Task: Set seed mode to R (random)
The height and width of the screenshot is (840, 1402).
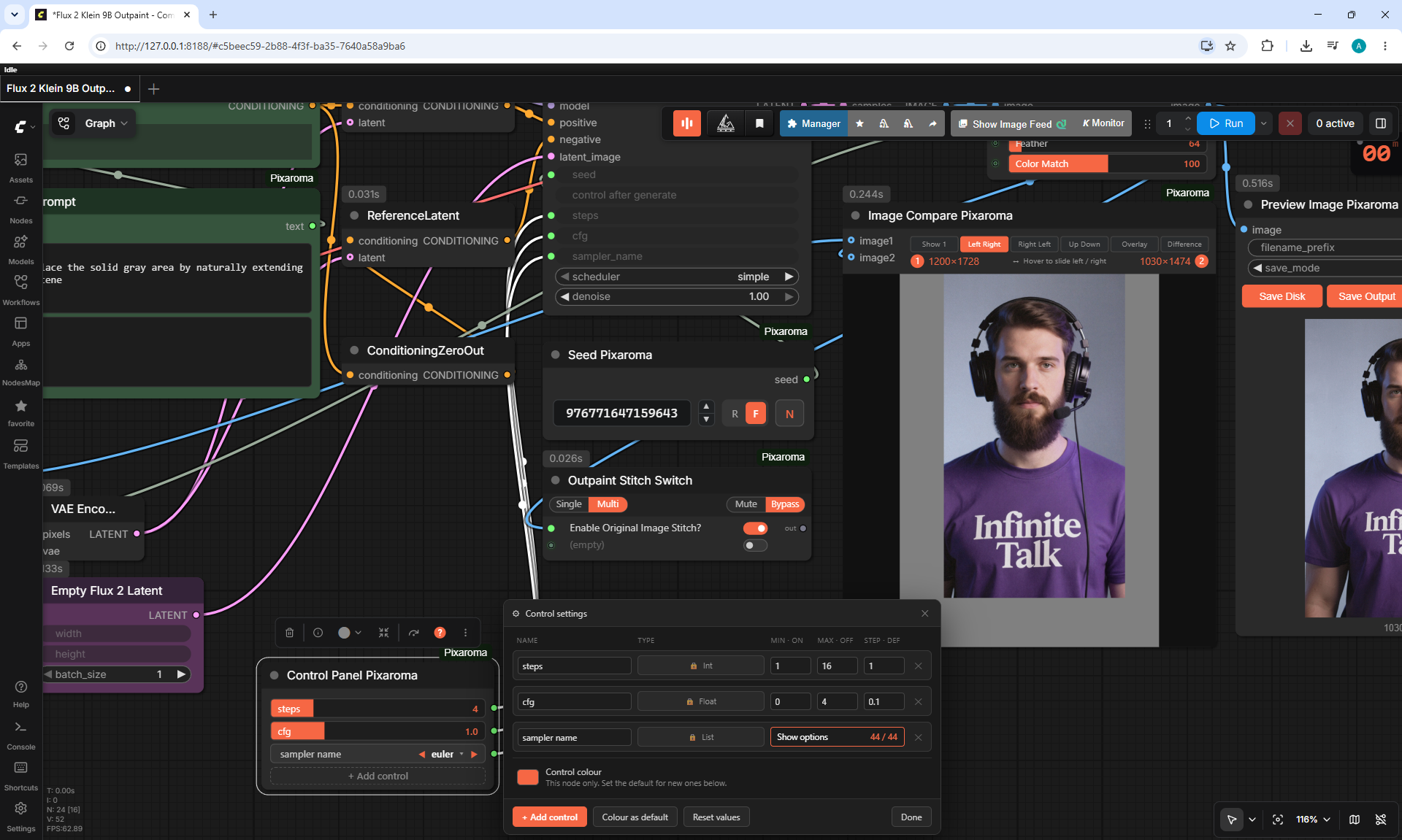Action: click(x=735, y=414)
